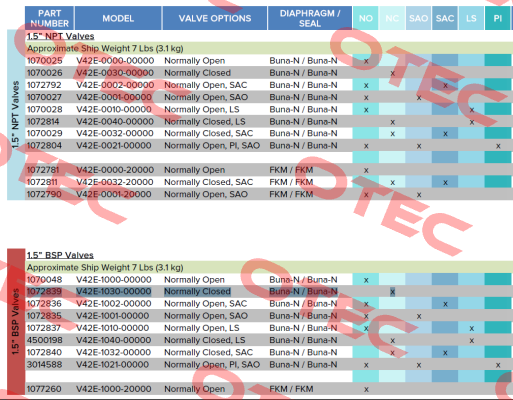
Task: Click the highlighted NC x mark for 1072839
Action: click(x=393, y=292)
